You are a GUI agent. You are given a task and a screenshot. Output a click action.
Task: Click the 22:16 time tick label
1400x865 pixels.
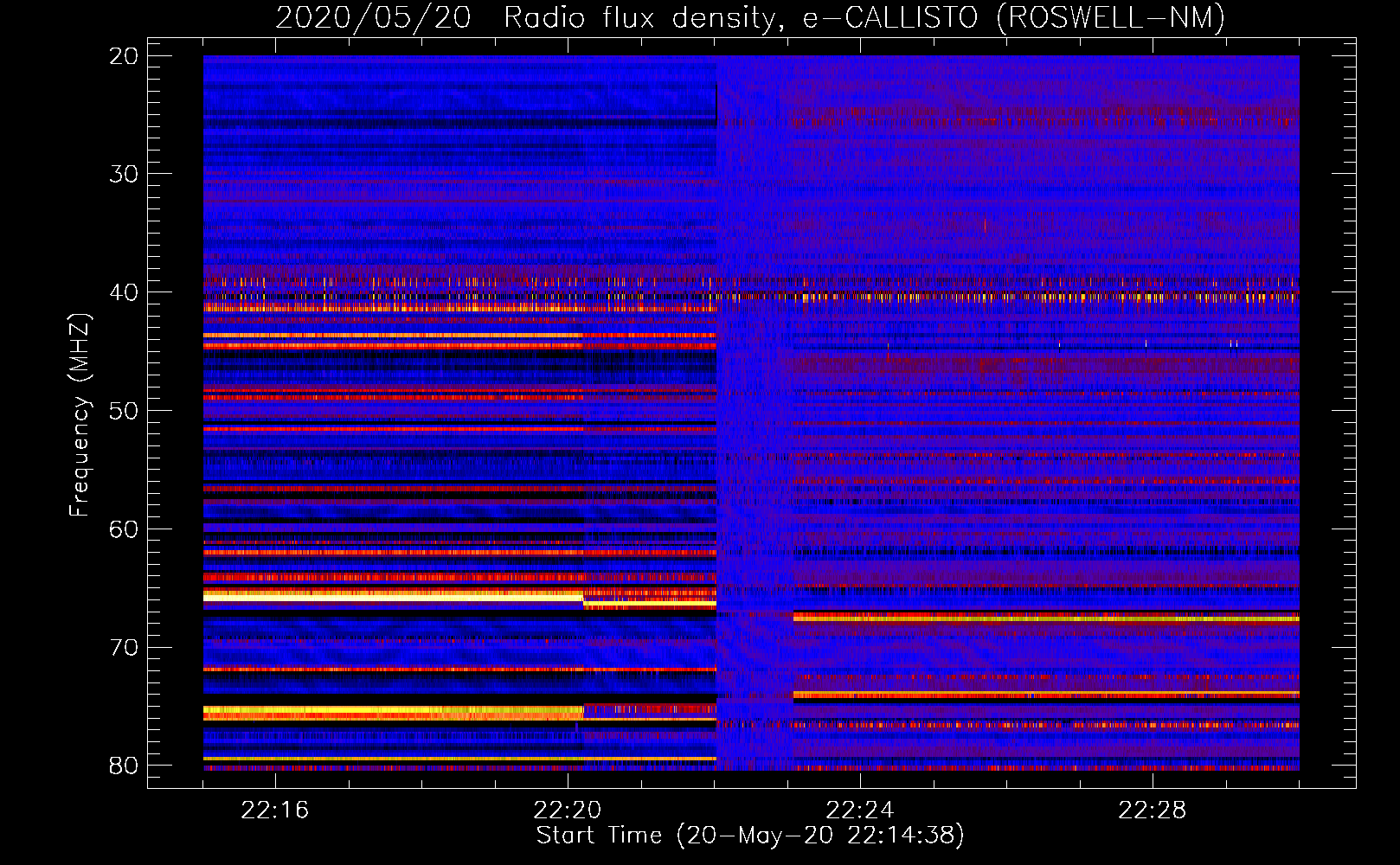275,811
